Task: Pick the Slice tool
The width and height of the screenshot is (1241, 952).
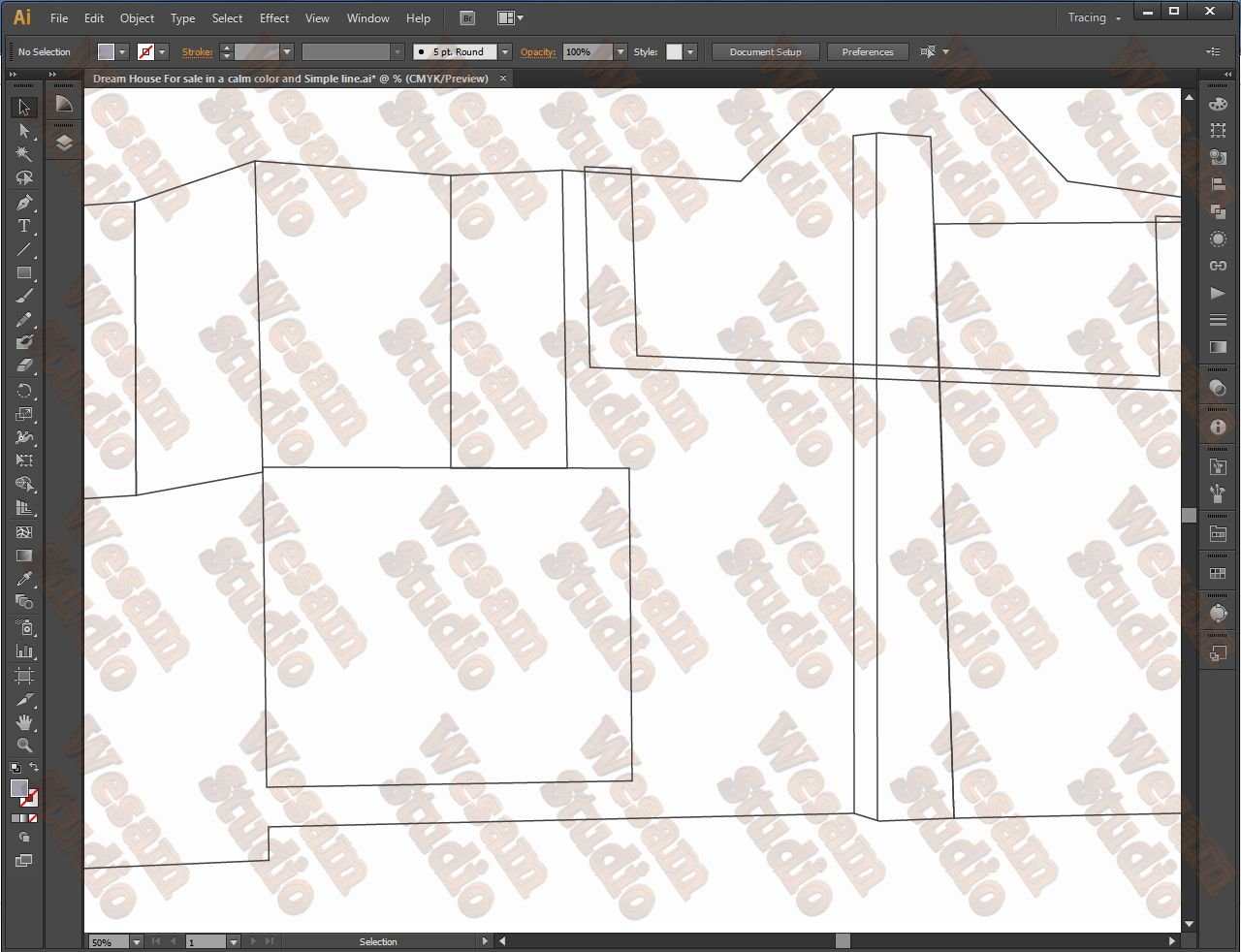Action: (x=24, y=699)
